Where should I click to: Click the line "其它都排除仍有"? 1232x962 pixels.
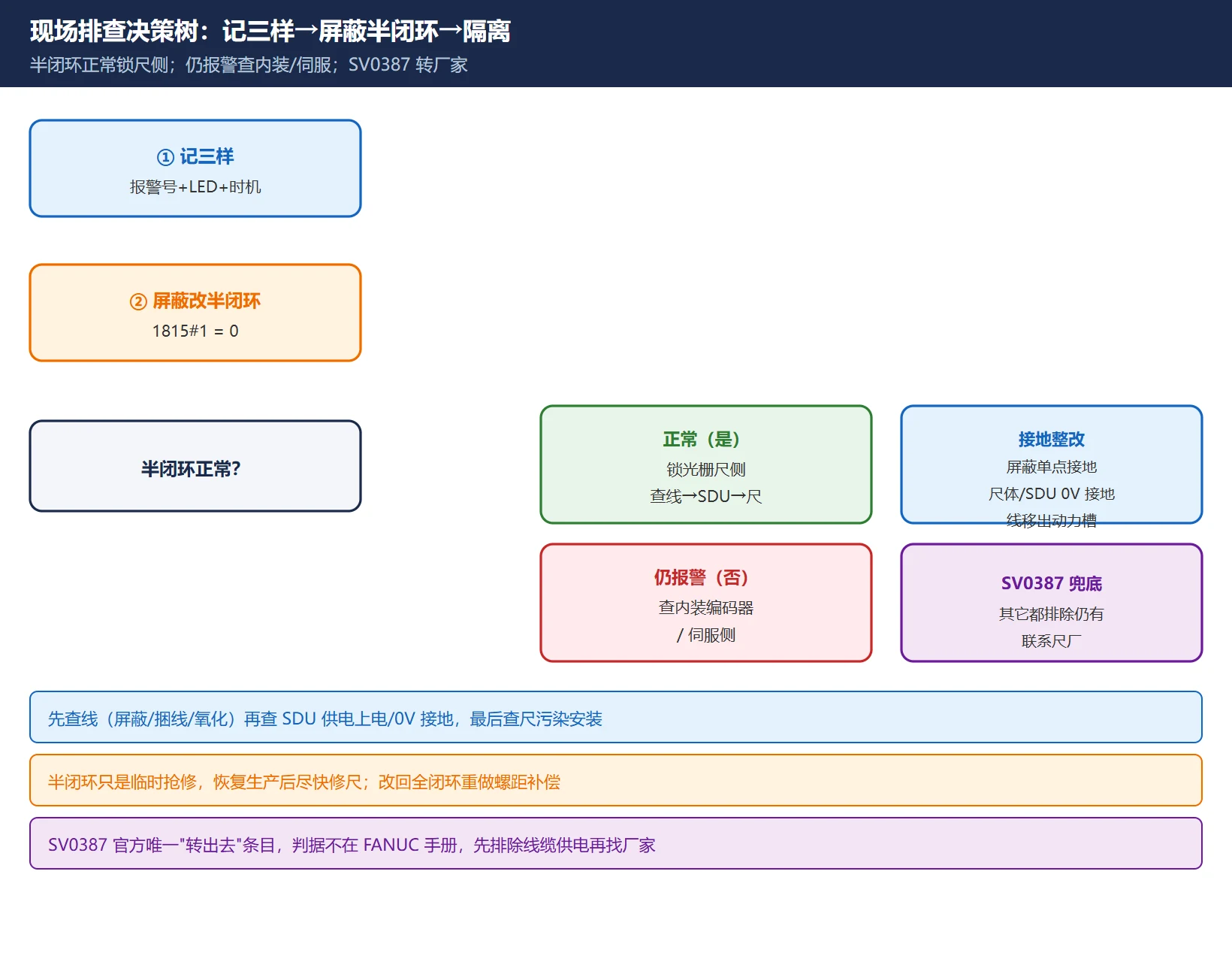click(x=1052, y=614)
